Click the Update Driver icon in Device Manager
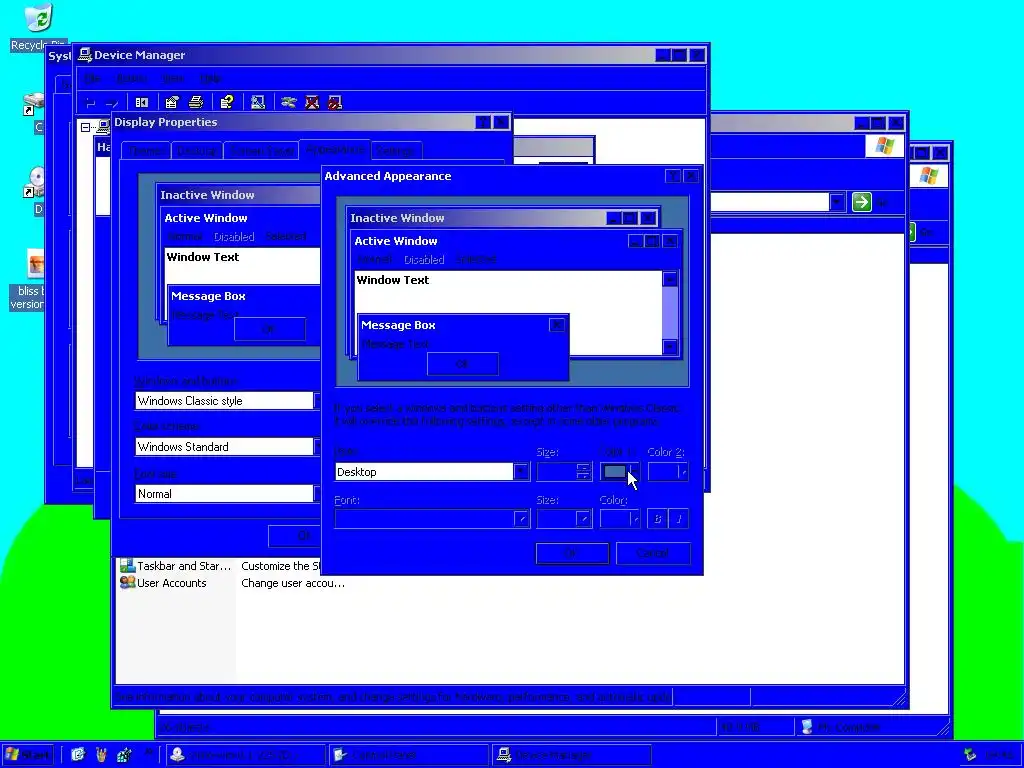This screenshot has height=768, width=1024. pos(289,103)
